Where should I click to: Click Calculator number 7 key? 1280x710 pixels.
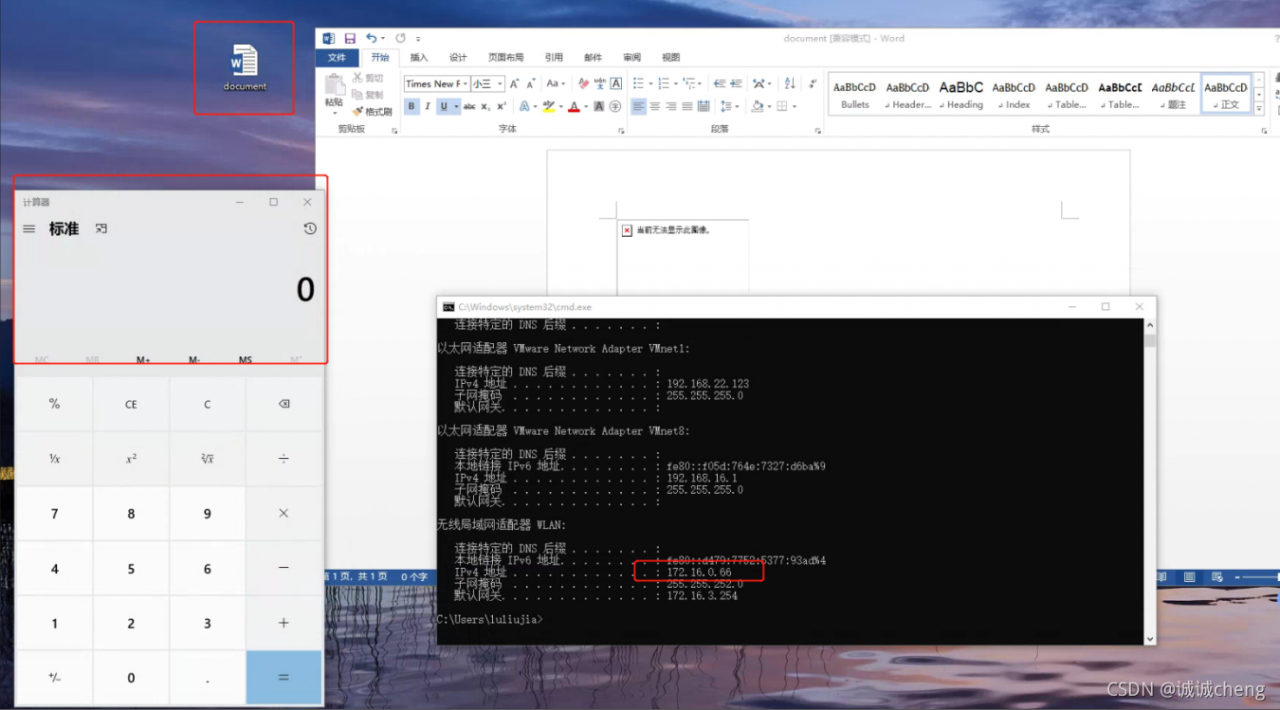coord(54,513)
